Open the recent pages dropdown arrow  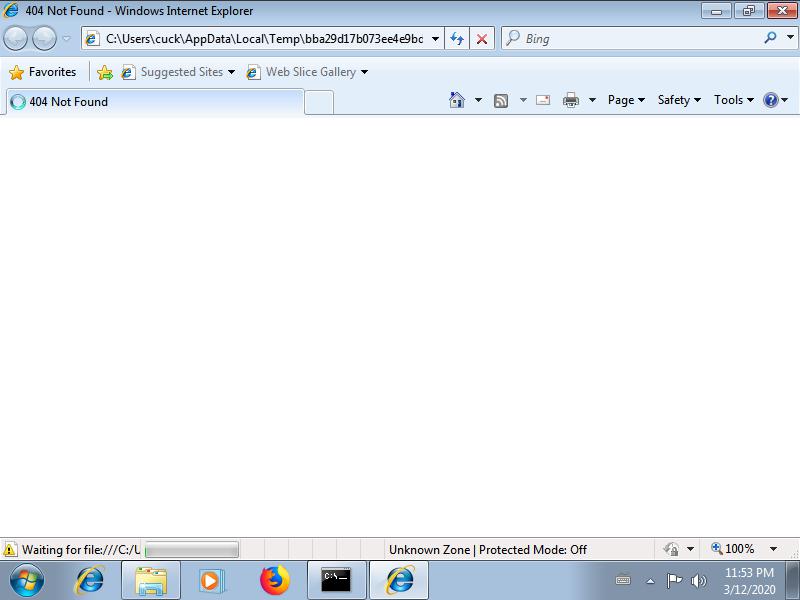(67, 38)
